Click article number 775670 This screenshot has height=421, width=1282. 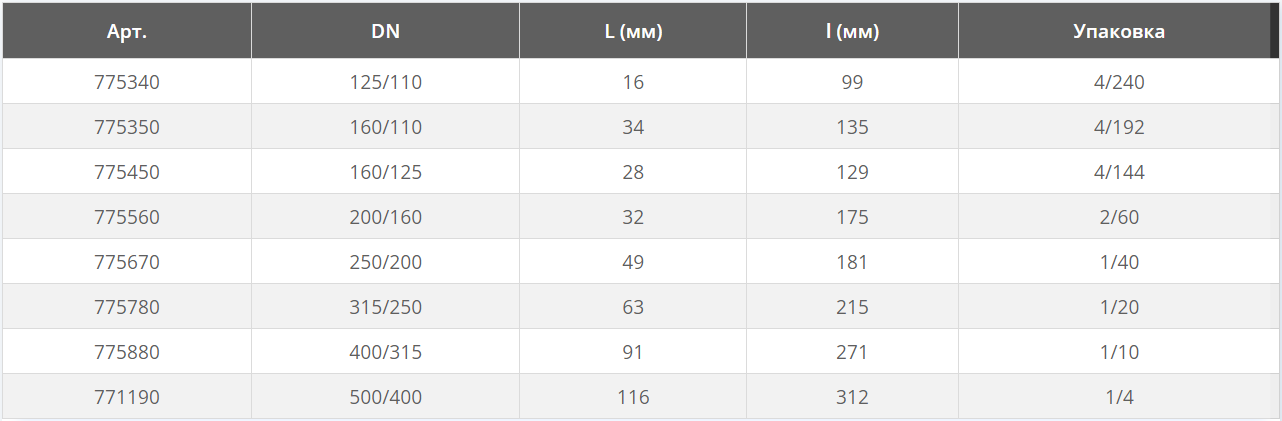(x=127, y=263)
